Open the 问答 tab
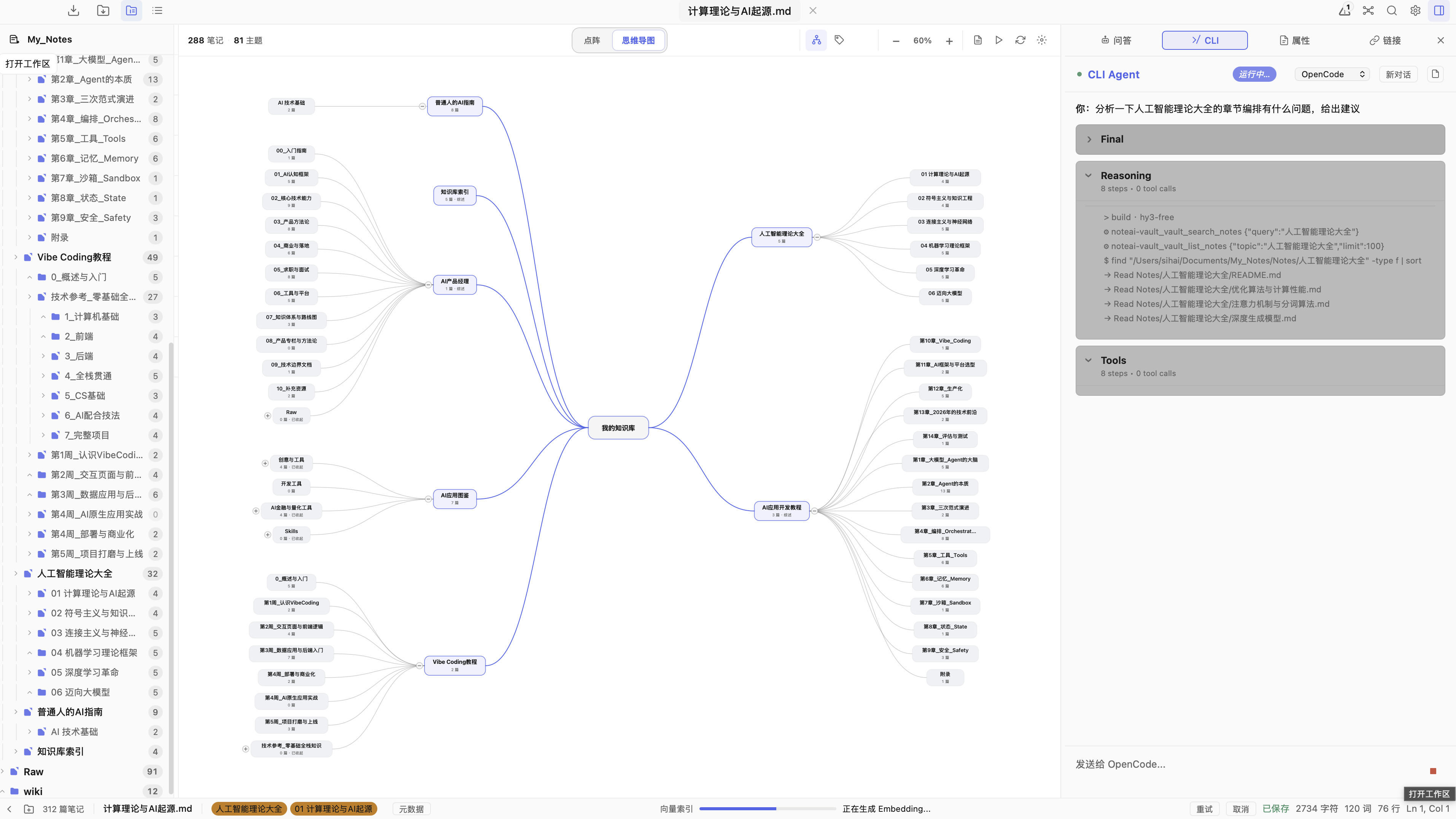The width and height of the screenshot is (1456, 819). [1116, 40]
